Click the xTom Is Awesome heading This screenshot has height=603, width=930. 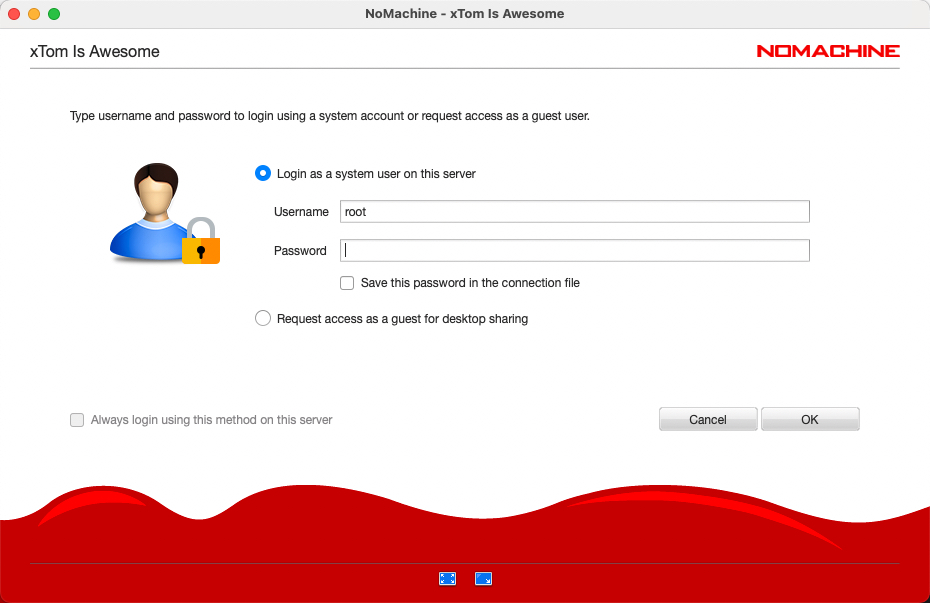[95, 52]
